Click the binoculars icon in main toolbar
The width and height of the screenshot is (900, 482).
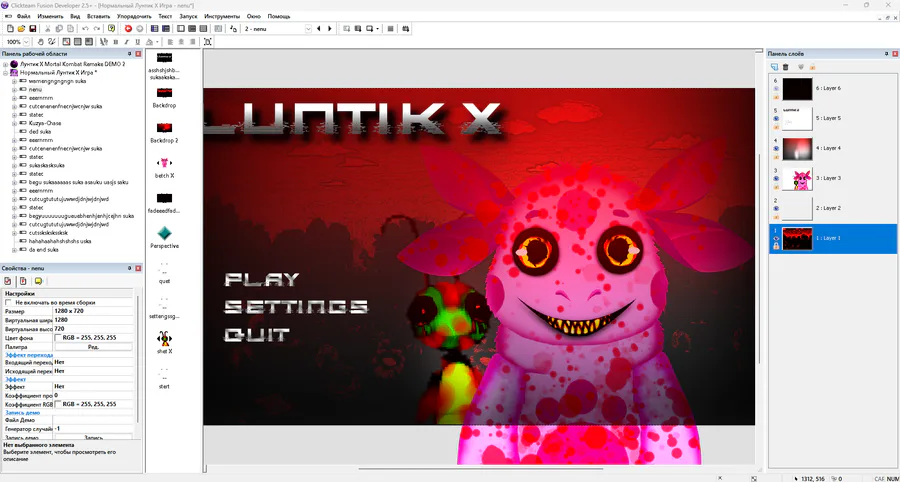pyautogui.click(x=406, y=28)
